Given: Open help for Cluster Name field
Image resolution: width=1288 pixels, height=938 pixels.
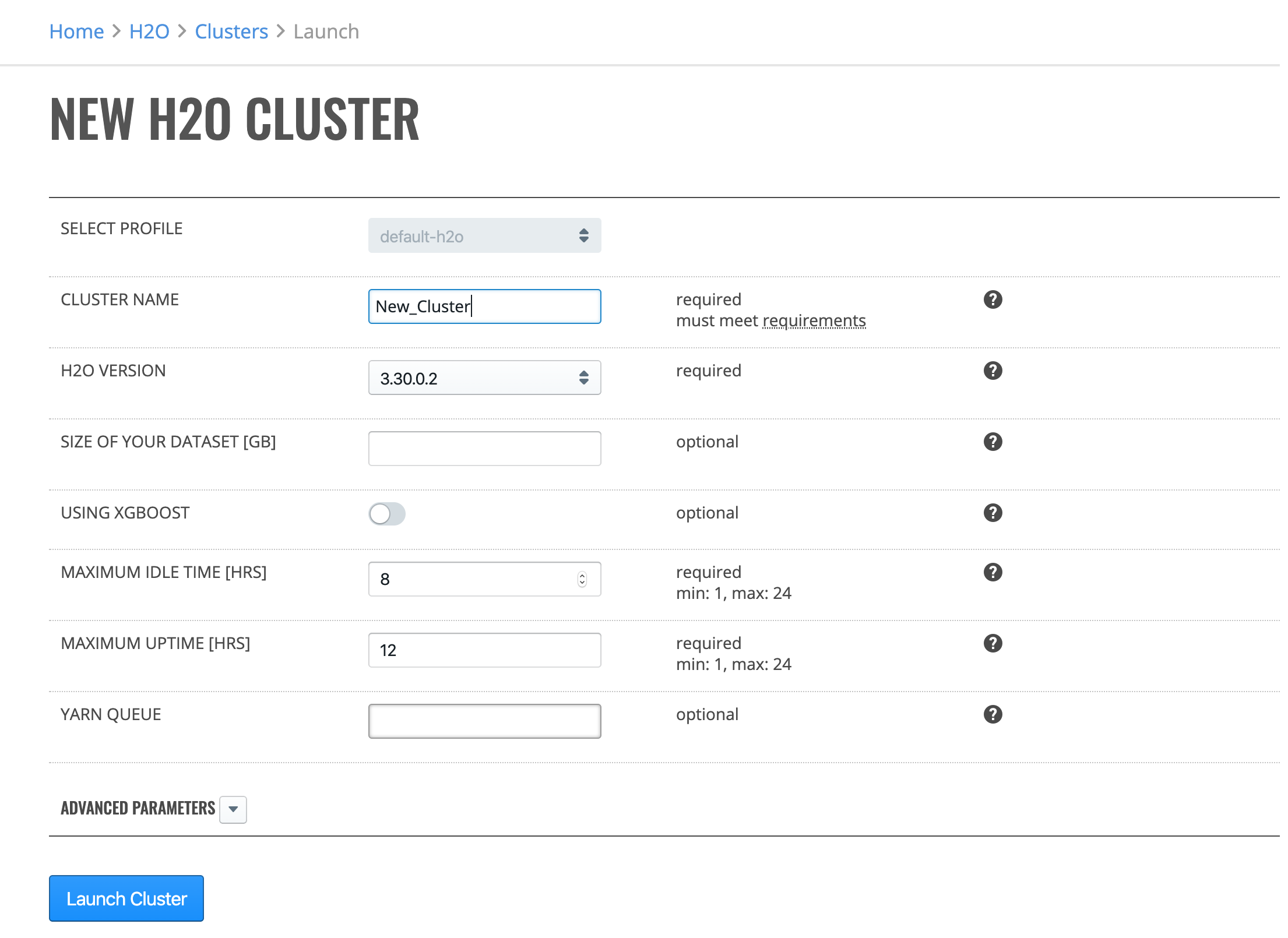Looking at the screenshot, I should coord(993,299).
